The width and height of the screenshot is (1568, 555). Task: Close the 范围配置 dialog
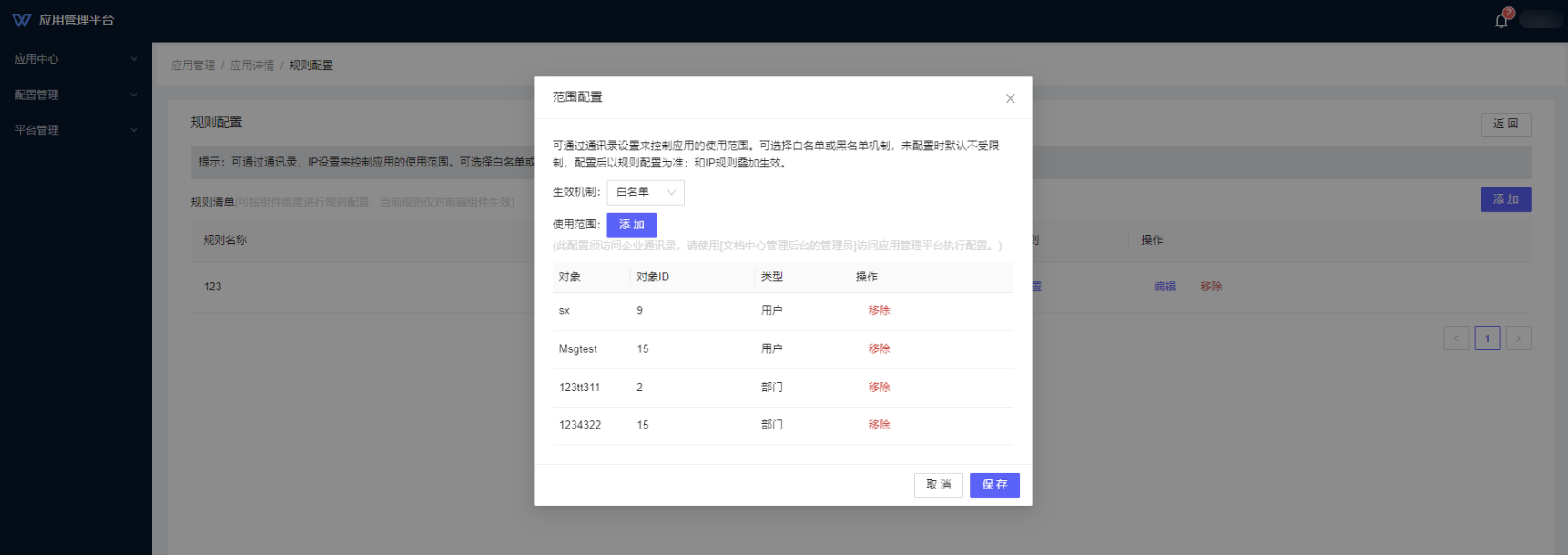click(1010, 98)
